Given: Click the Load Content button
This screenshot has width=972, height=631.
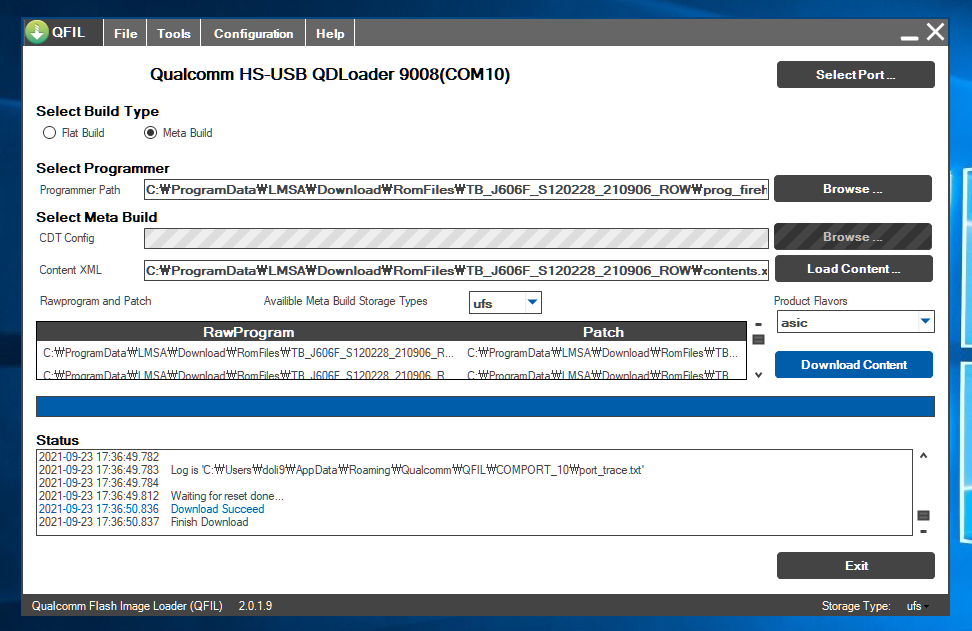Looking at the screenshot, I should coord(854,268).
